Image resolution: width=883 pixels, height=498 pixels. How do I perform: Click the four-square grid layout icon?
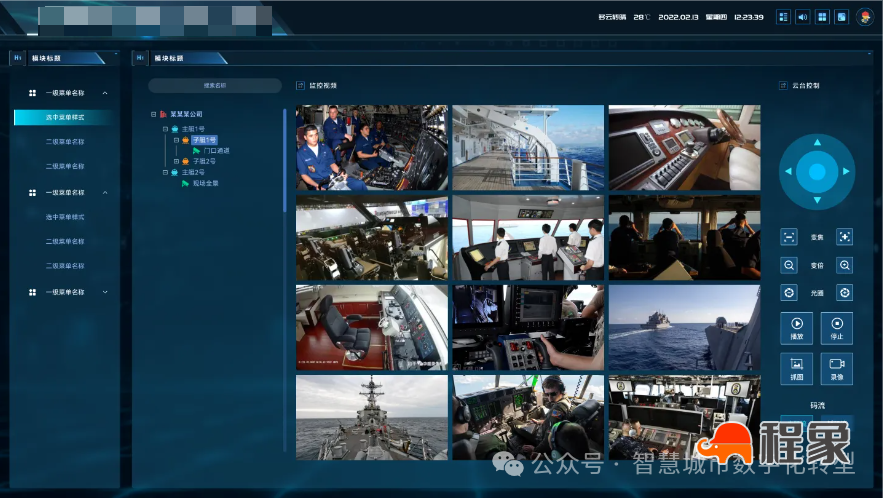[822, 17]
